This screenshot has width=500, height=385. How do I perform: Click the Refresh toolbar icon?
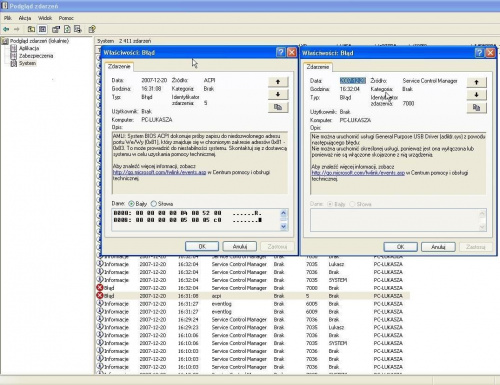pos(67,29)
